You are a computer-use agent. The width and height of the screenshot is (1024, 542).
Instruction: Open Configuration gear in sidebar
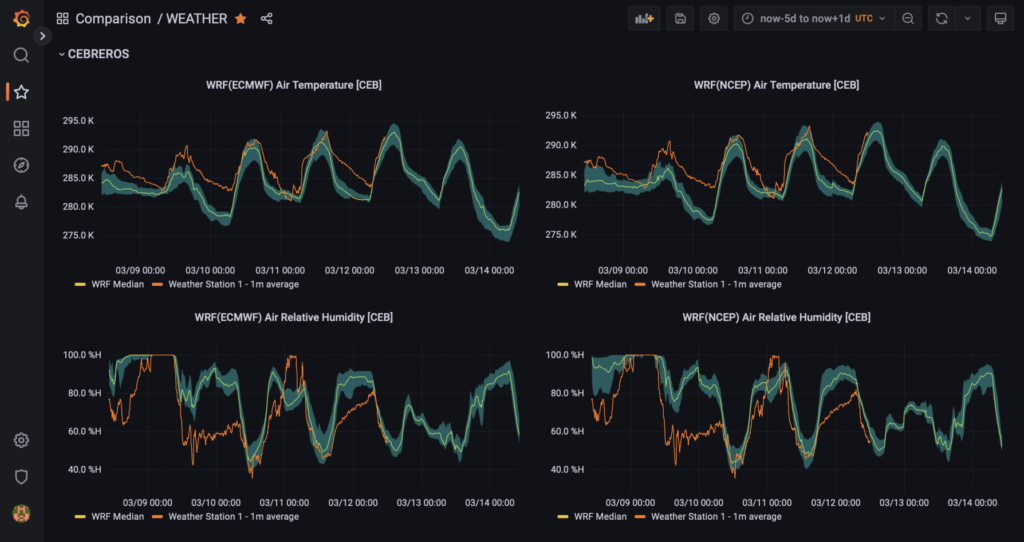[x=22, y=440]
